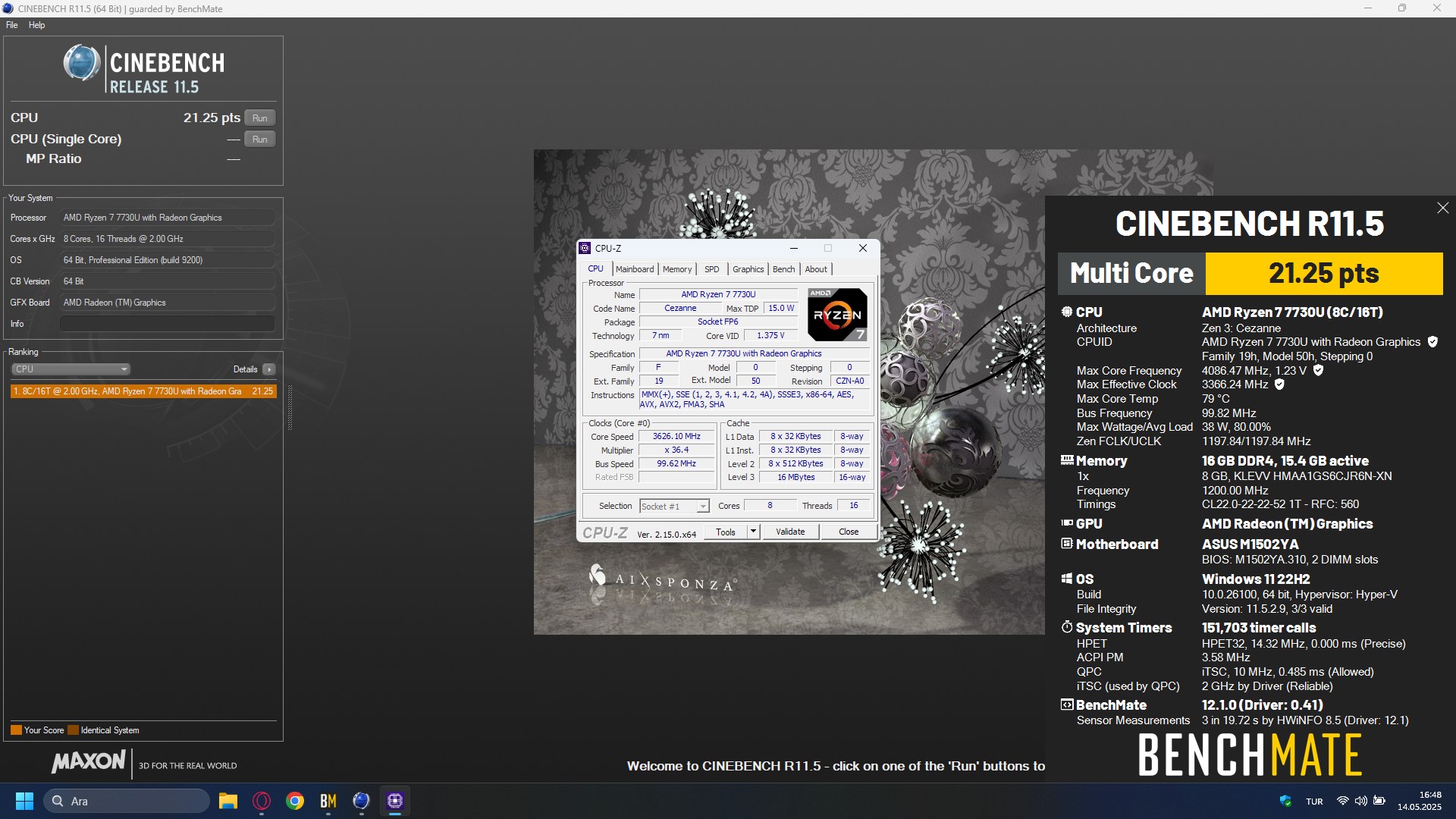Click the Multi Core 21.25 pts score banner

pos(1250,274)
